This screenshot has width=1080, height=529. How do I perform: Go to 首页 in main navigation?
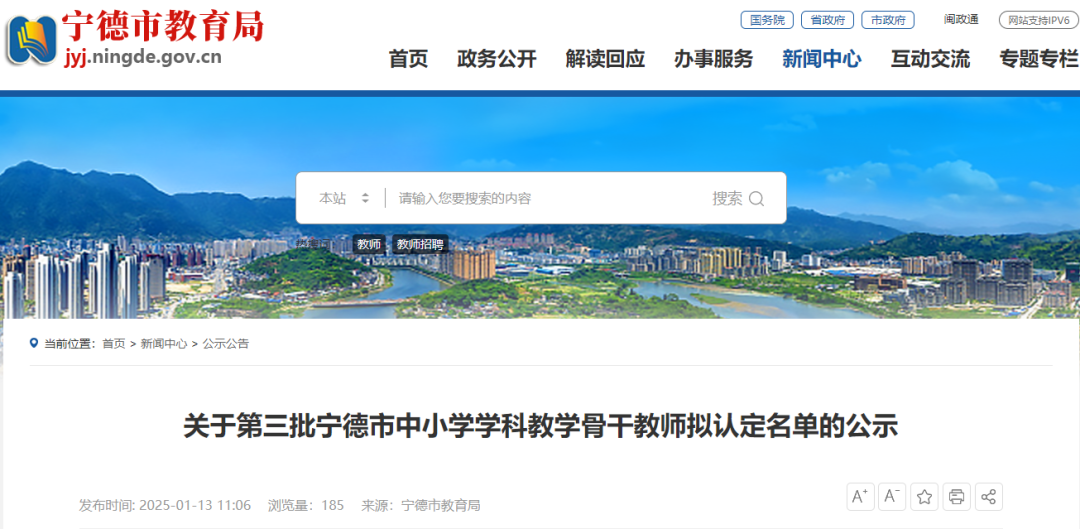[408, 59]
